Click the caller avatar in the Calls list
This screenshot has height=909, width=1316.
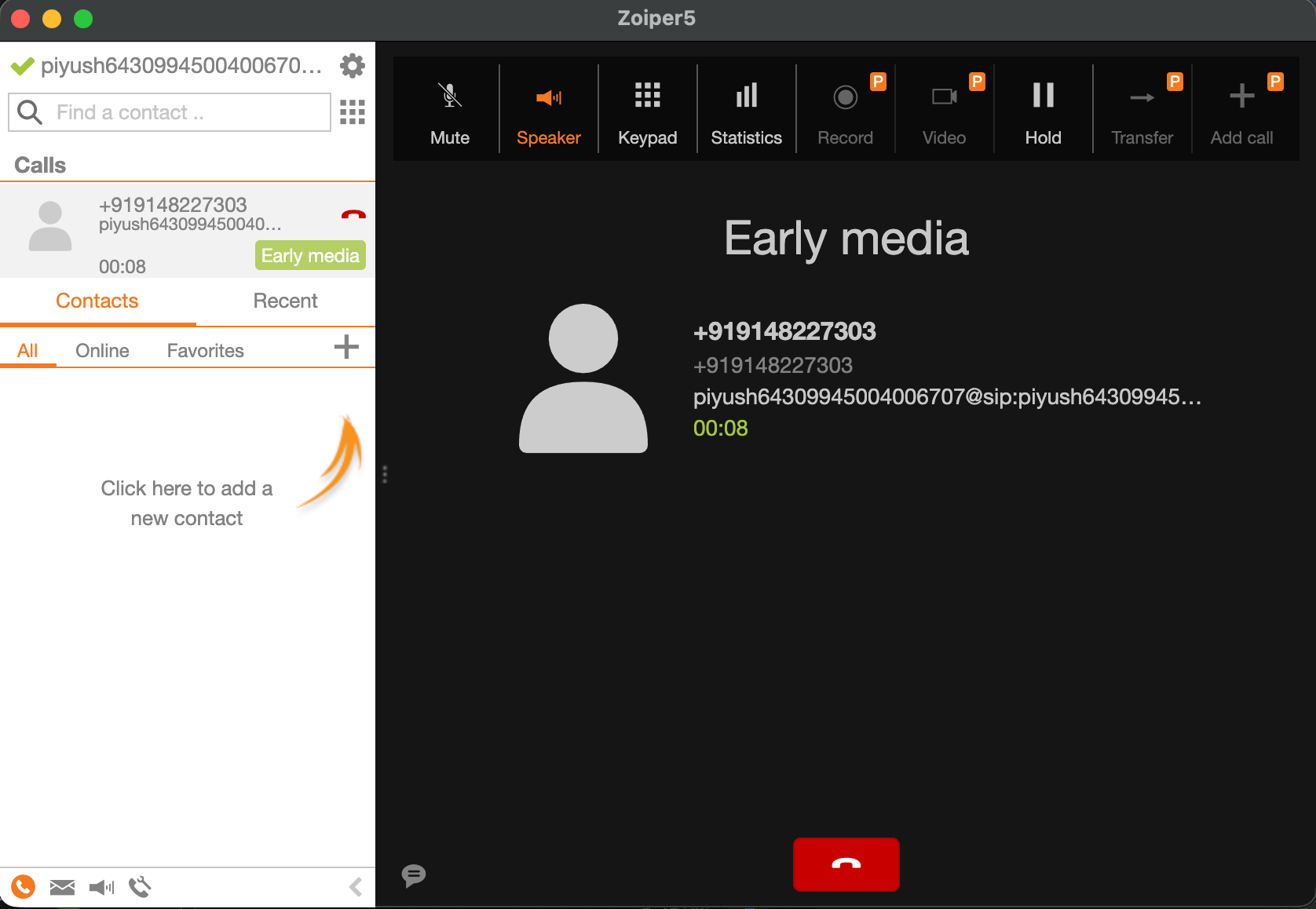point(50,226)
